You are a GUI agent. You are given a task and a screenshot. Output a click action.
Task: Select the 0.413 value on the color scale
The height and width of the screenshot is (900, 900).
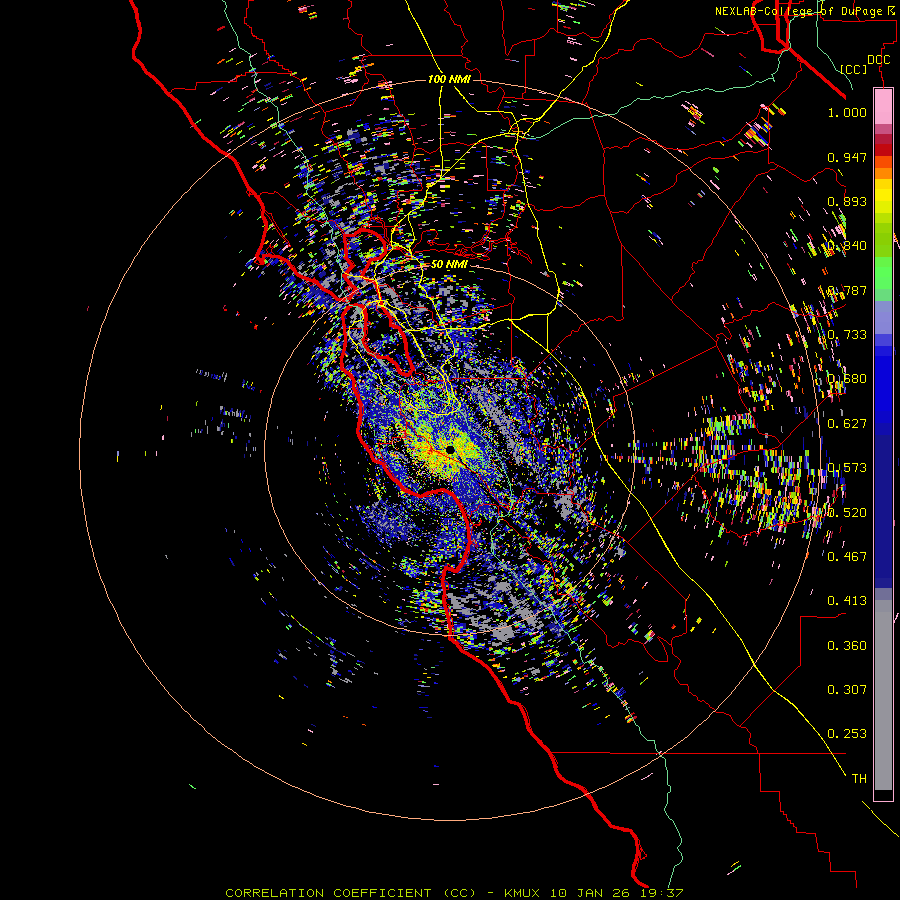(x=847, y=601)
